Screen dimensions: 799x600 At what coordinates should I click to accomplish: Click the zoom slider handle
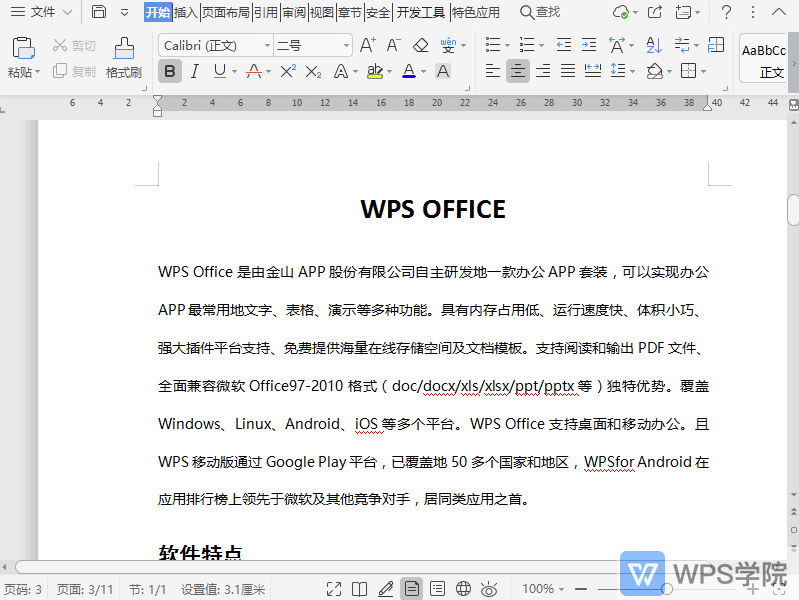tap(667, 589)
